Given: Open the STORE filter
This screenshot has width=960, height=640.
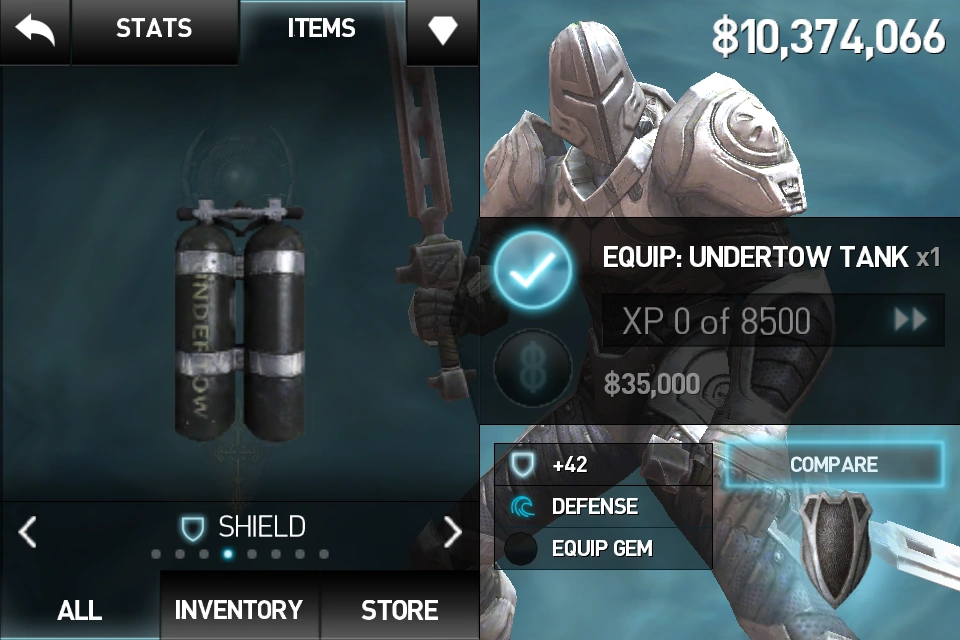Looking at the screenshot, I should (x=399, y=609).
